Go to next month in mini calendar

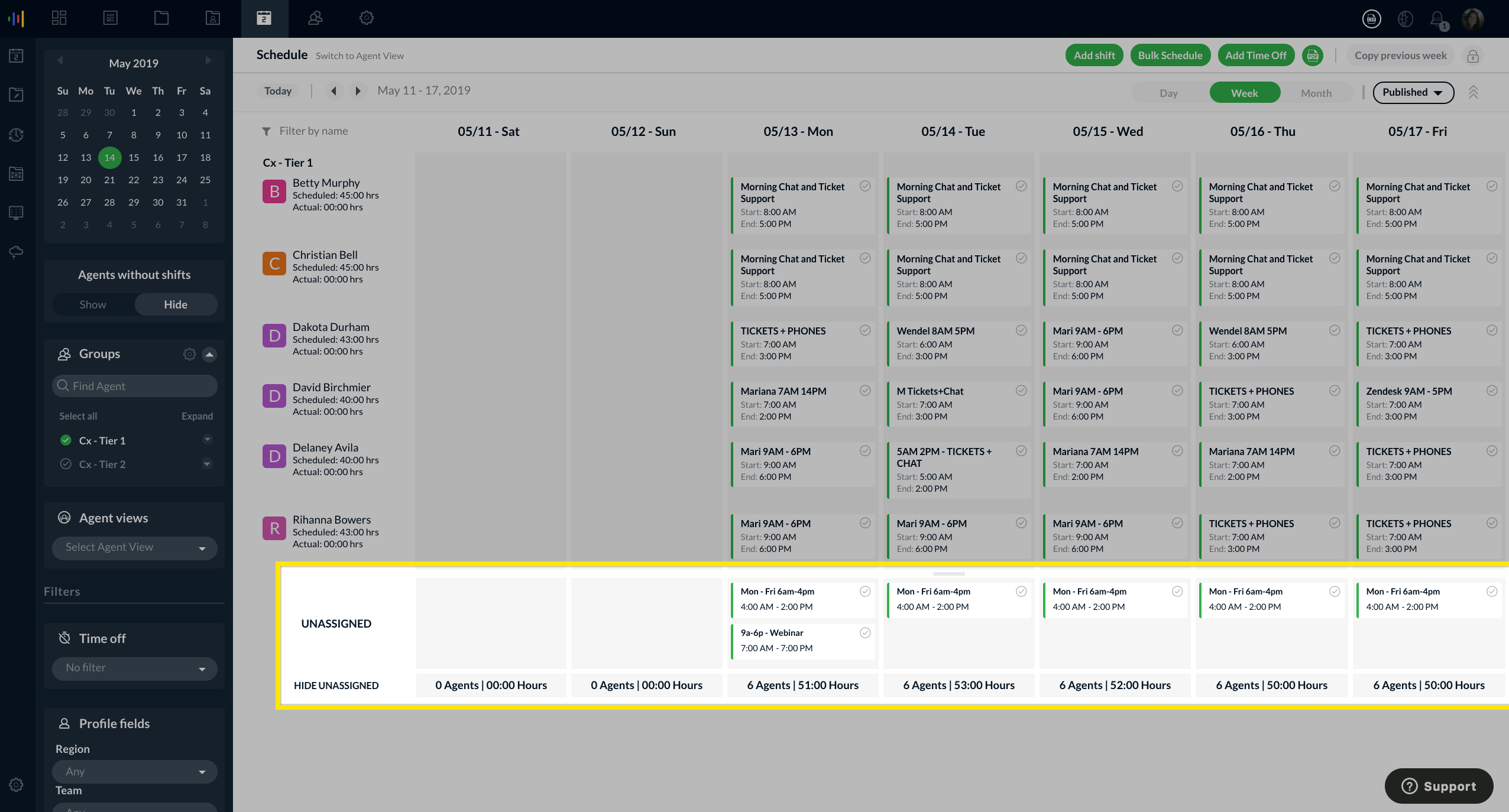click(208, 61)
